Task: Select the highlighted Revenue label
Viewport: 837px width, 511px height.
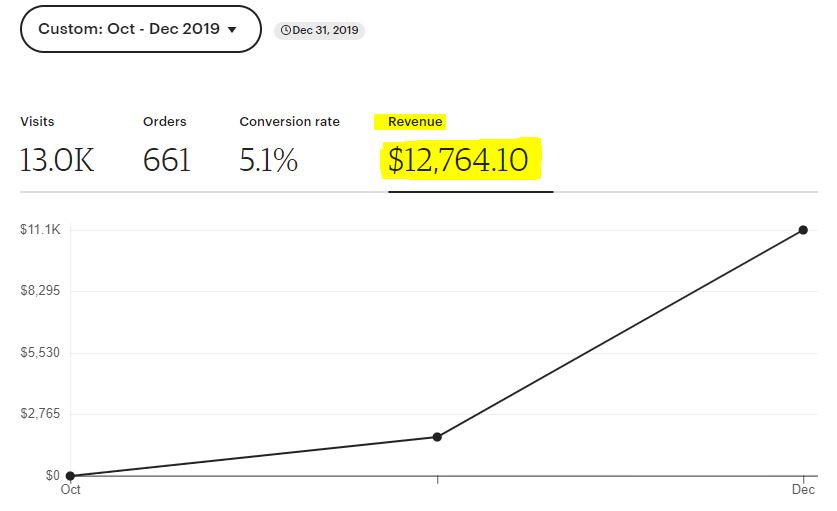Action: point(414,121)
